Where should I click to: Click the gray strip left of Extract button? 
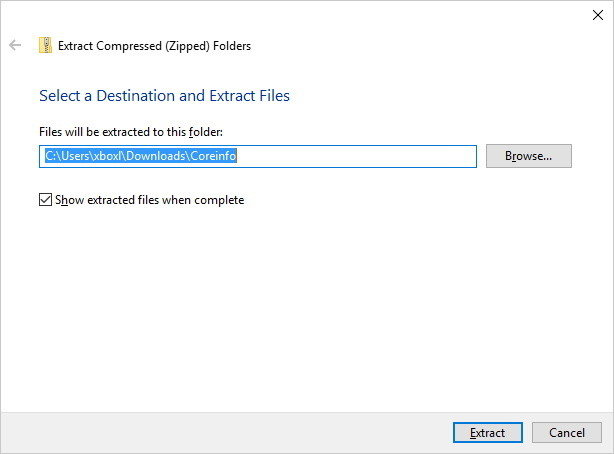tap(226, 432)
